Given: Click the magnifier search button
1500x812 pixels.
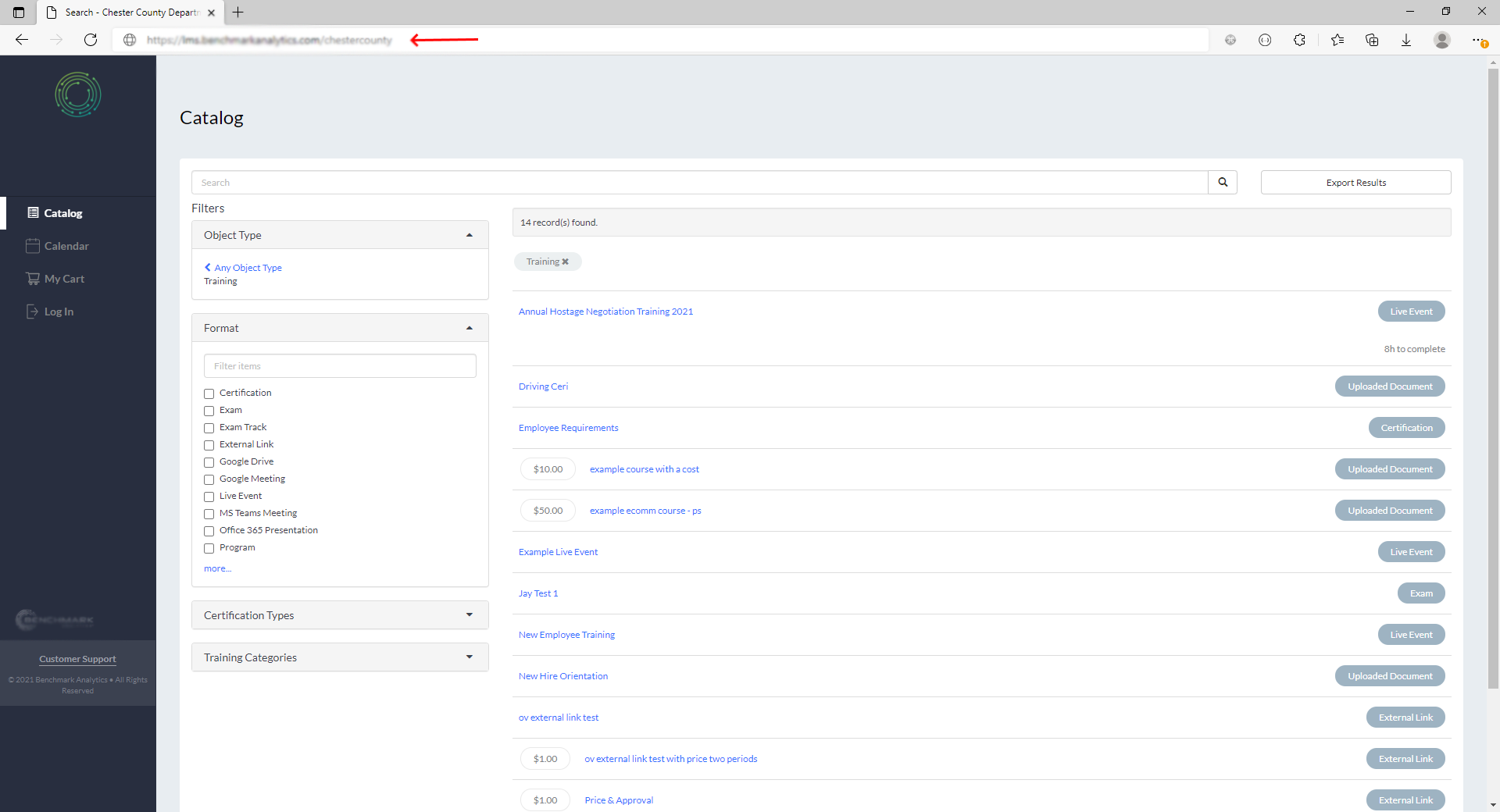Looking at the screenshot, I should (x=1223, y=182).
